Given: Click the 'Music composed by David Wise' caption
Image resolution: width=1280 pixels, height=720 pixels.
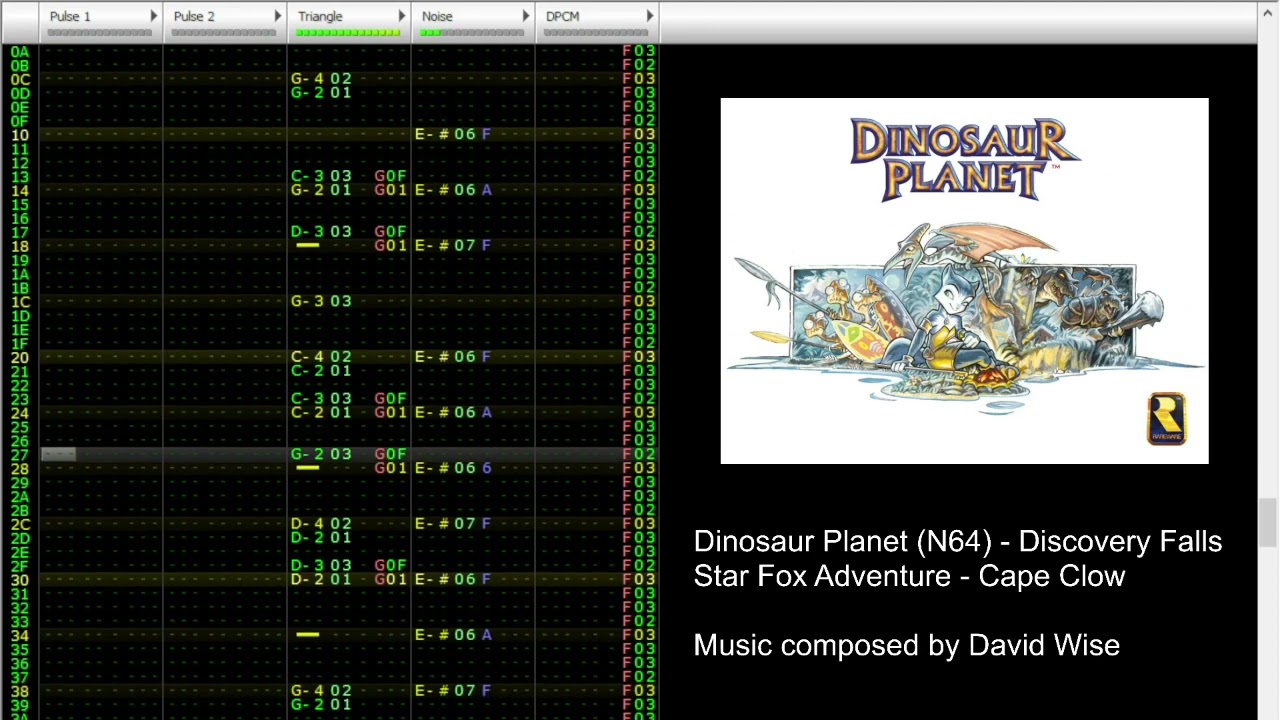Looking at the screenshot, I should (x=907, y=646).
